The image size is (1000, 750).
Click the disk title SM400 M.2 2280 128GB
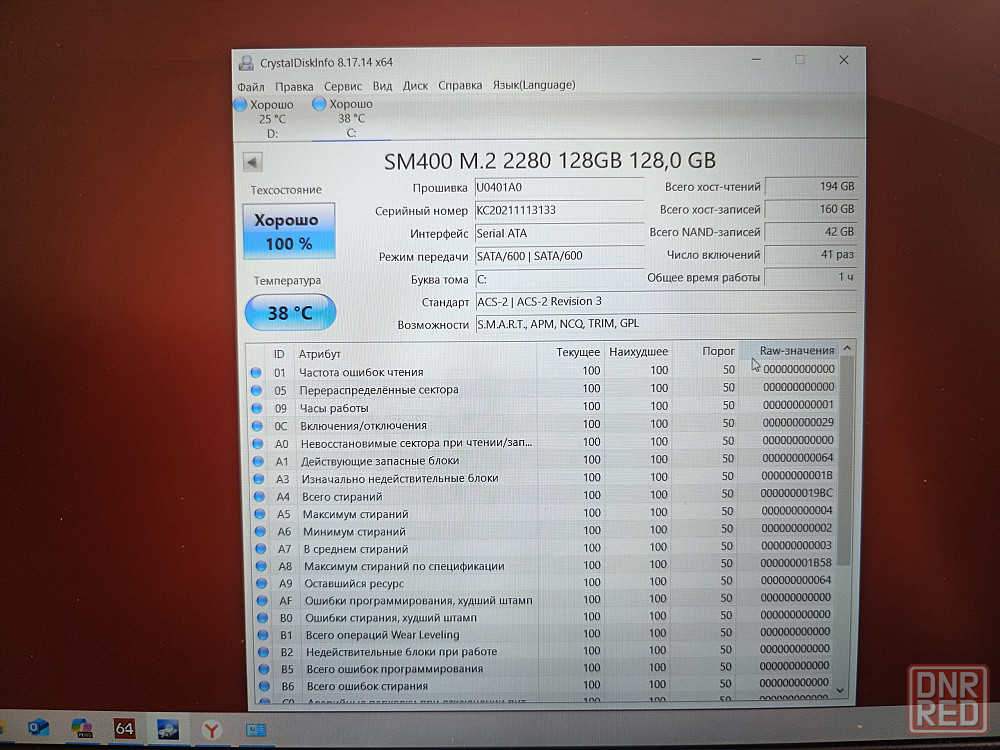coord(550,161)
